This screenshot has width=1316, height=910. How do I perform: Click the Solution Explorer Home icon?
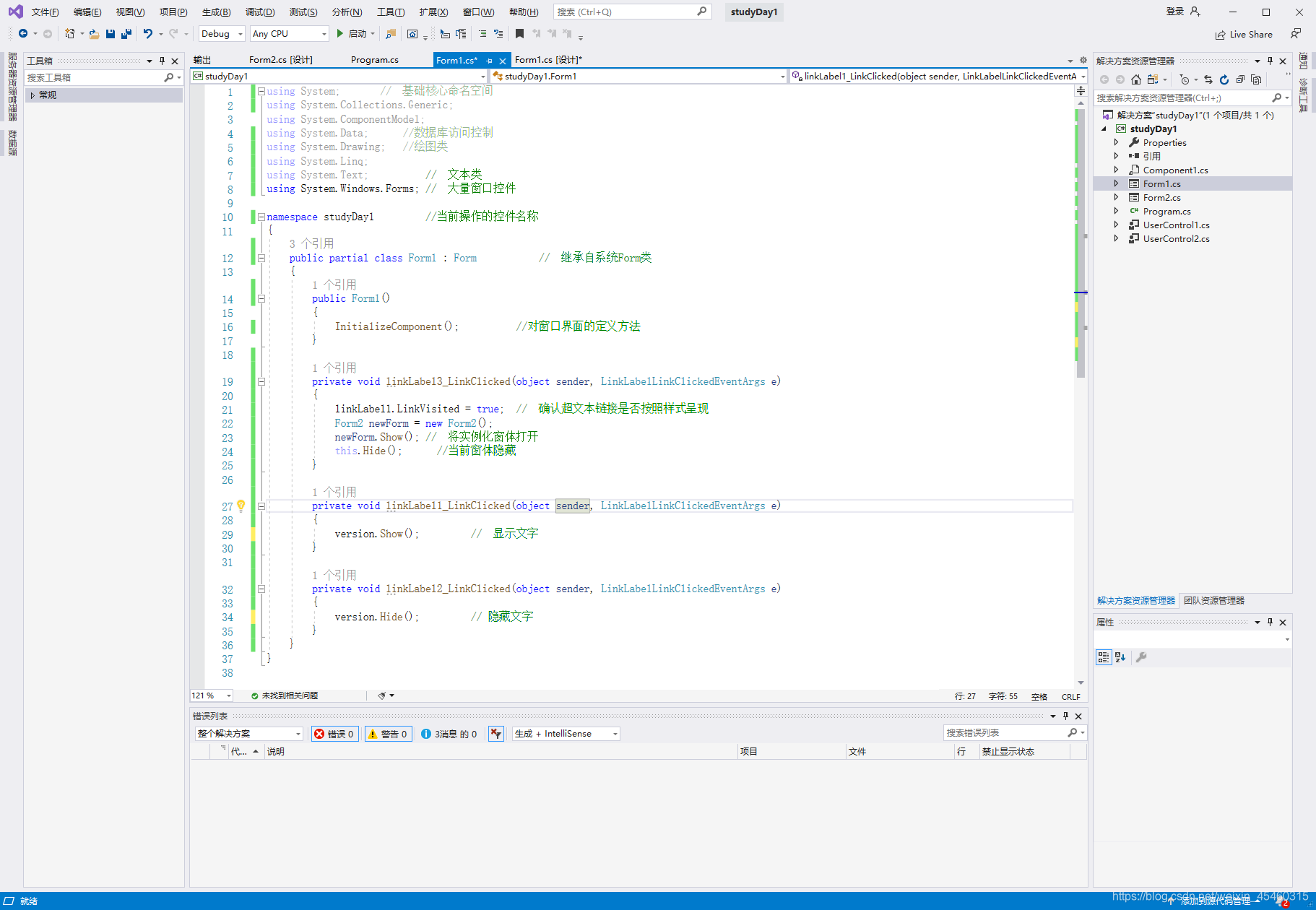coord(1136,79)
